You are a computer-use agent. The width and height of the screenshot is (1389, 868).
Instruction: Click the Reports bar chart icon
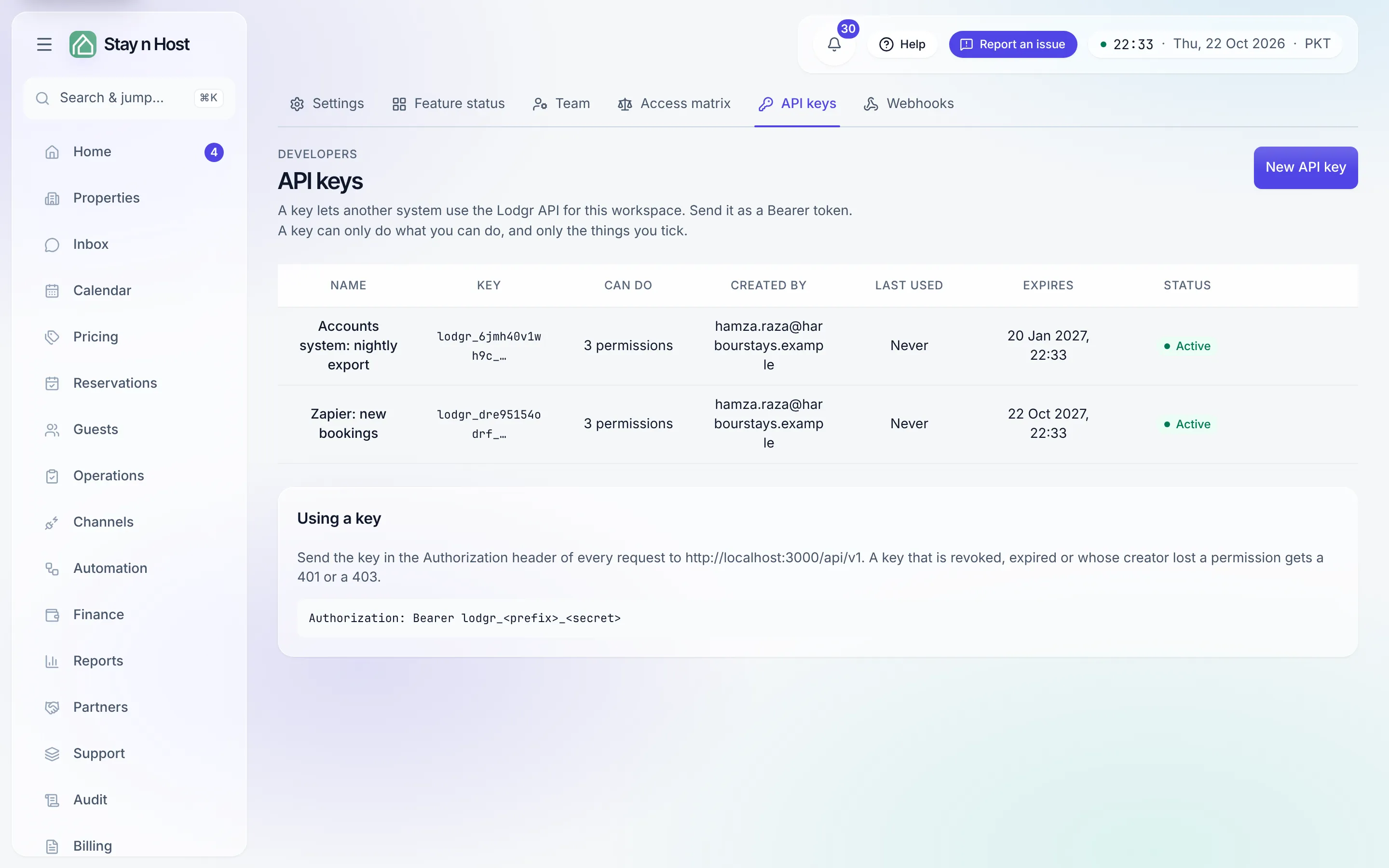coord(52,661)
